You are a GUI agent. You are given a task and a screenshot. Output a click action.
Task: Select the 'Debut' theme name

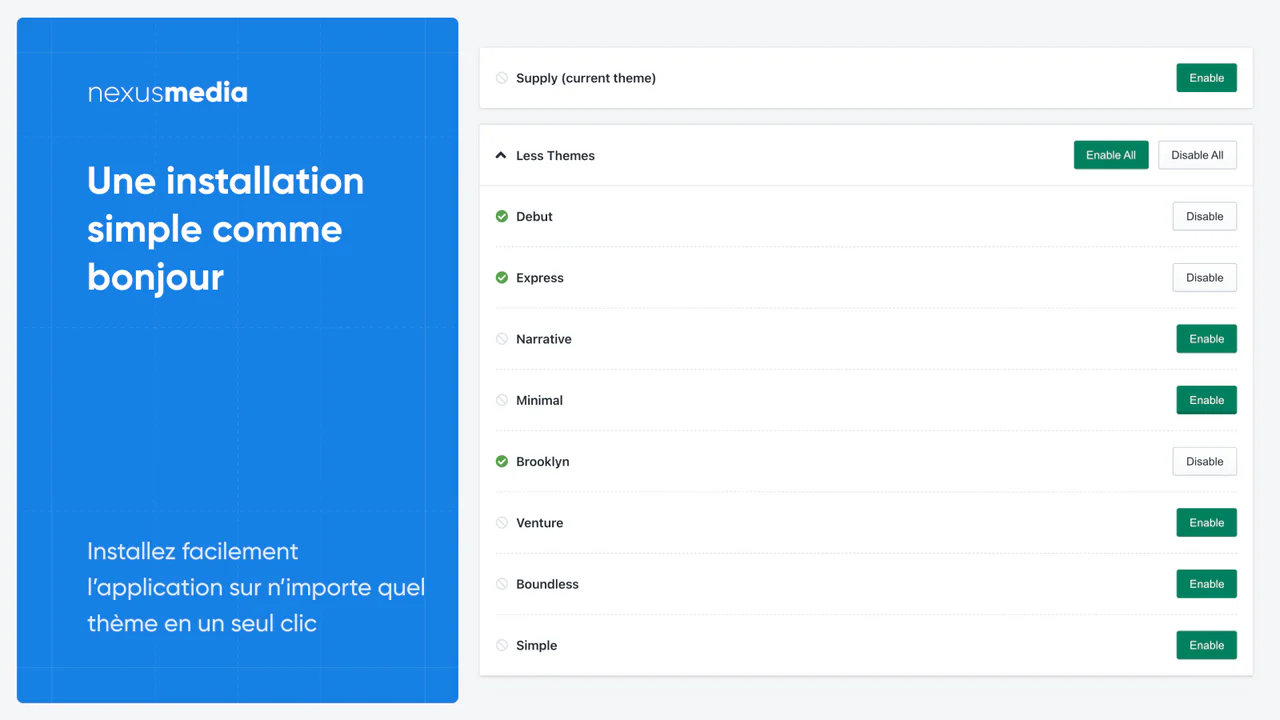534,216
